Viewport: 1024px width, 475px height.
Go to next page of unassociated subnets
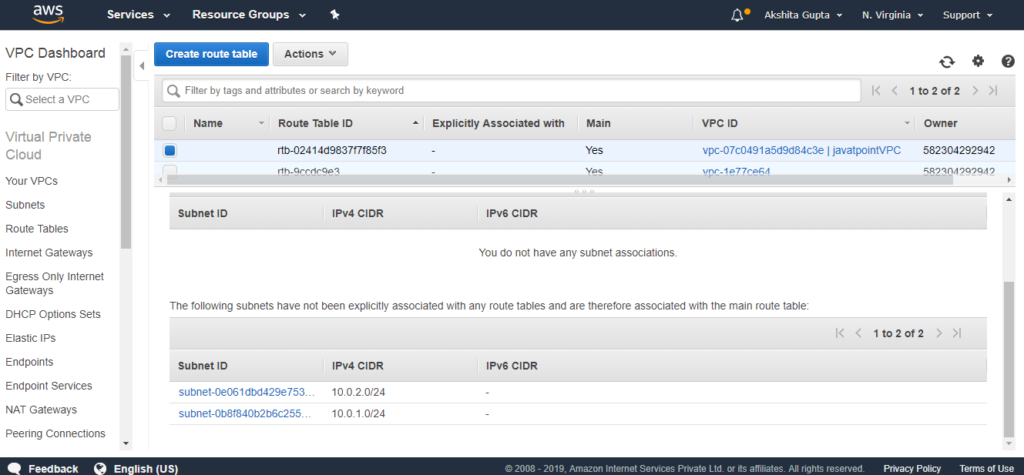point(939,333)
